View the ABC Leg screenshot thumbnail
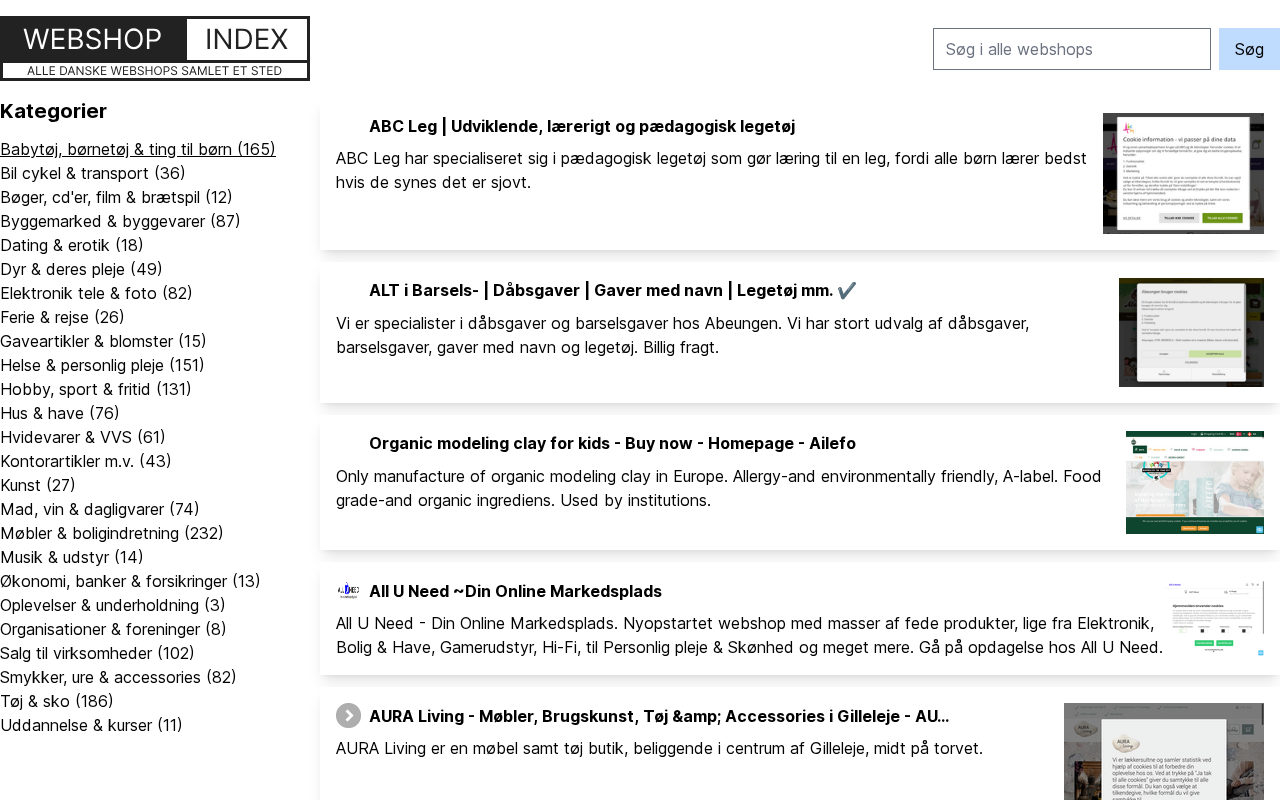 pyautogui.click(x=1183, y=173)
